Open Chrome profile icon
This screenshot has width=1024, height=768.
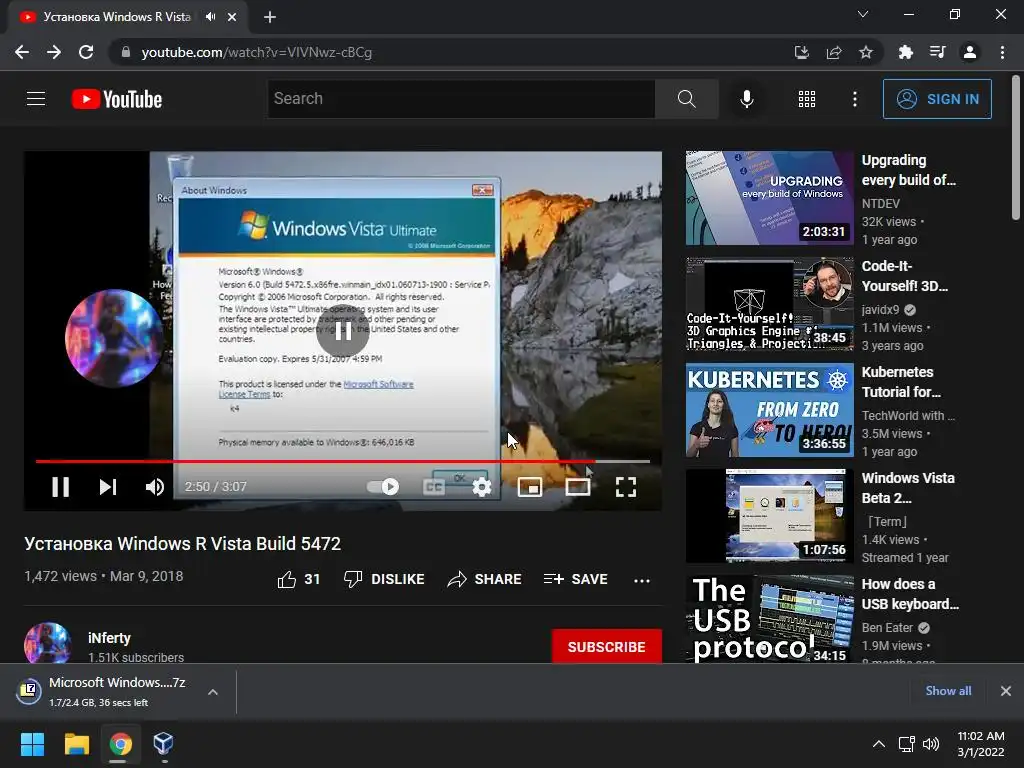970,52
